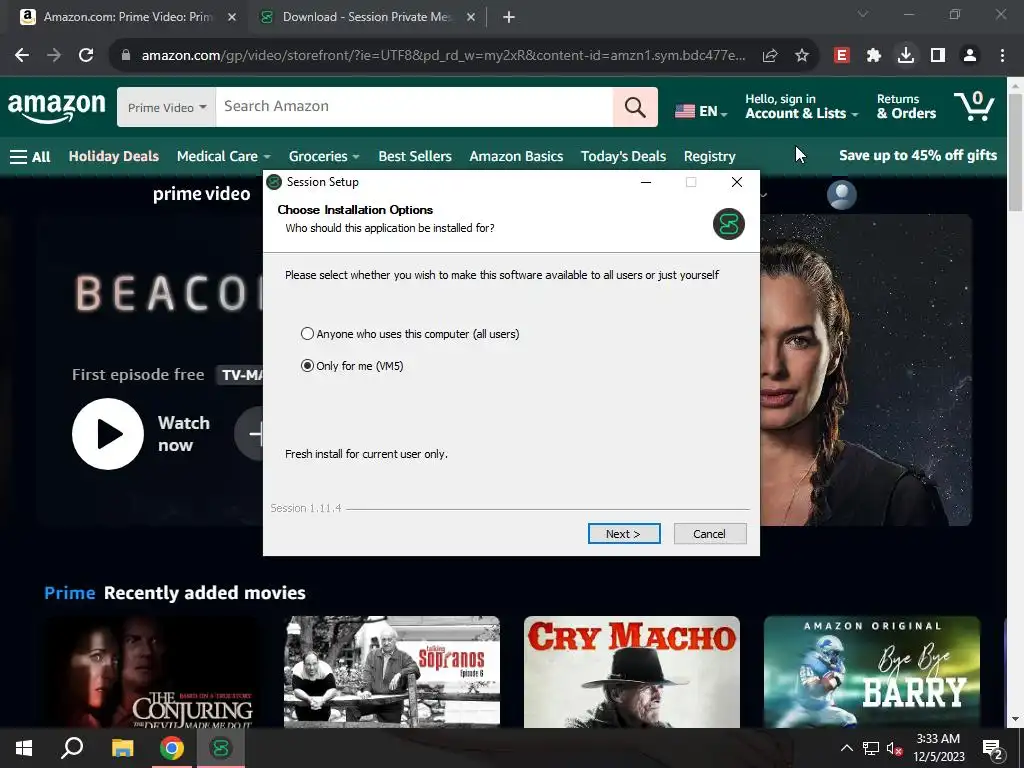Click 'Save up to 45% off gifts' promo

pos(918,155)
